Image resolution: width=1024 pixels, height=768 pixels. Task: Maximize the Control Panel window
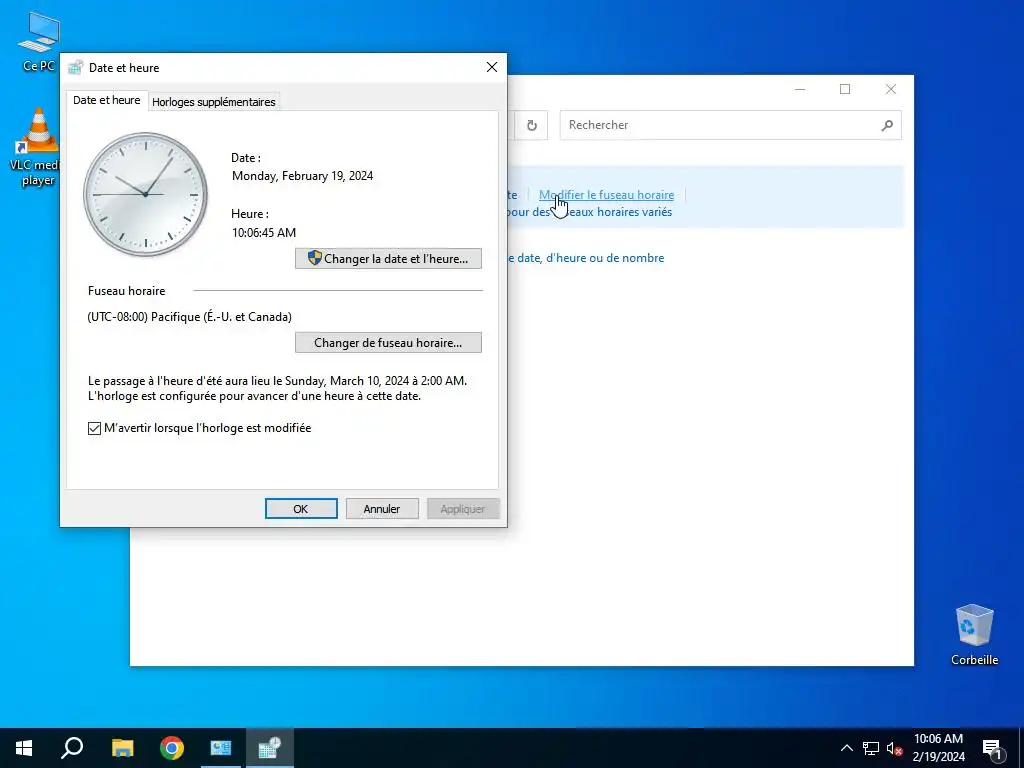(x=845, y=89)
